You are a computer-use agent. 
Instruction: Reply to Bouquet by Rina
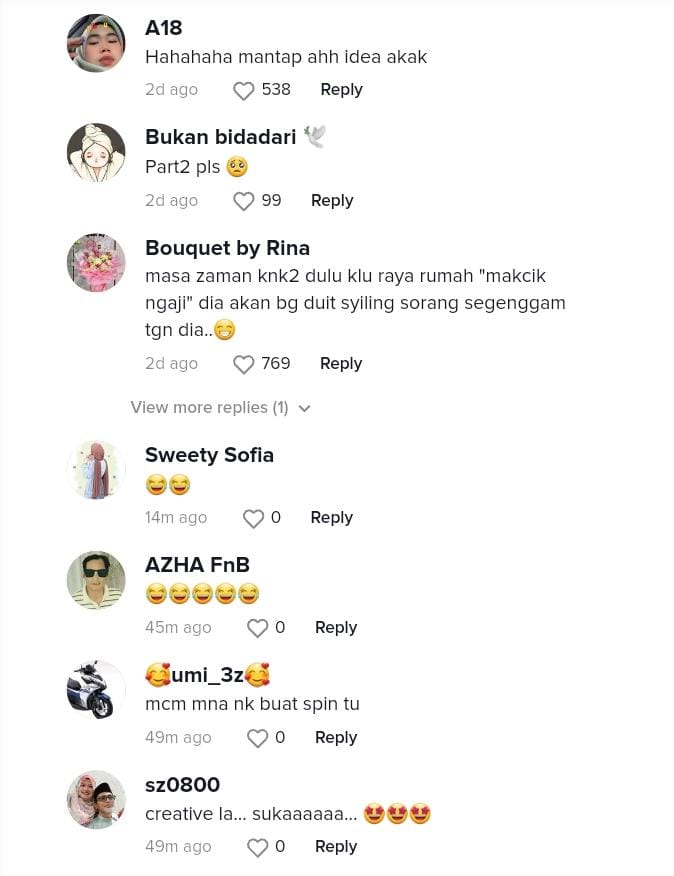click(x=341, y=364)
